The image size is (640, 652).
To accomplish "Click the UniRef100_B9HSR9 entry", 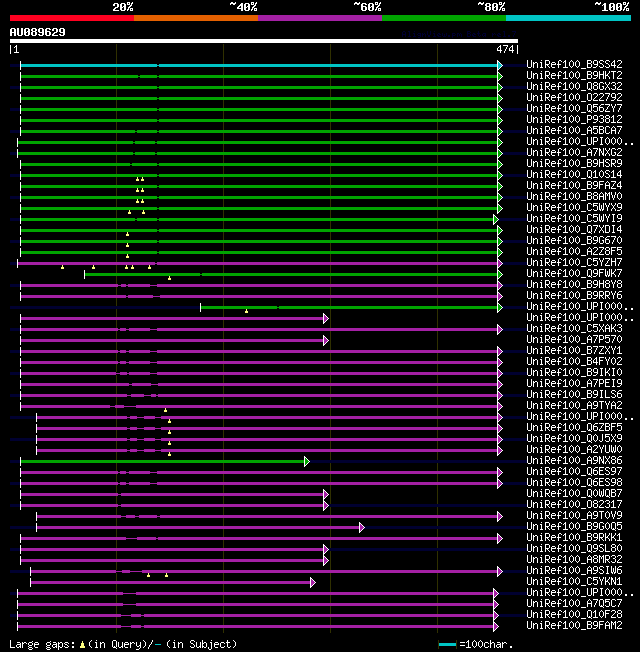I will pos(574,163).
